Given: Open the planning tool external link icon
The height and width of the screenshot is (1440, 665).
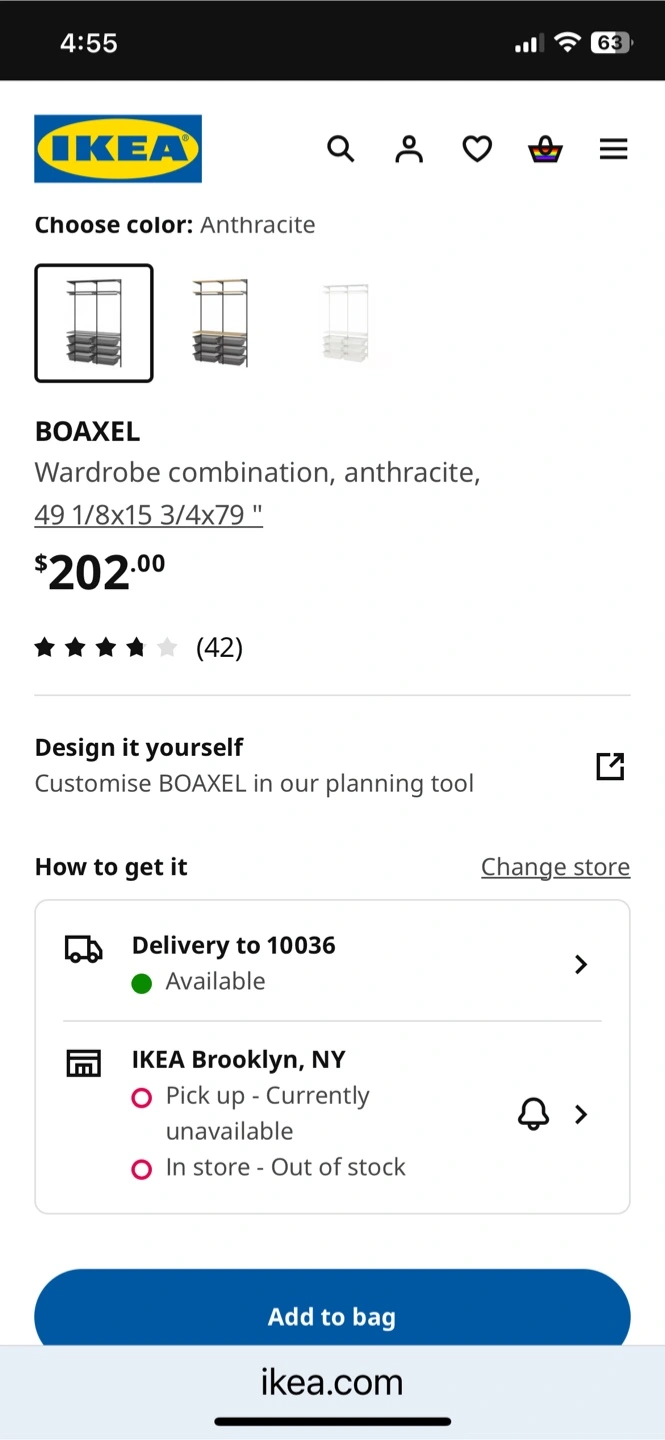Looking at the screenshot, I should pyautogui.click(x=610, y=766).
